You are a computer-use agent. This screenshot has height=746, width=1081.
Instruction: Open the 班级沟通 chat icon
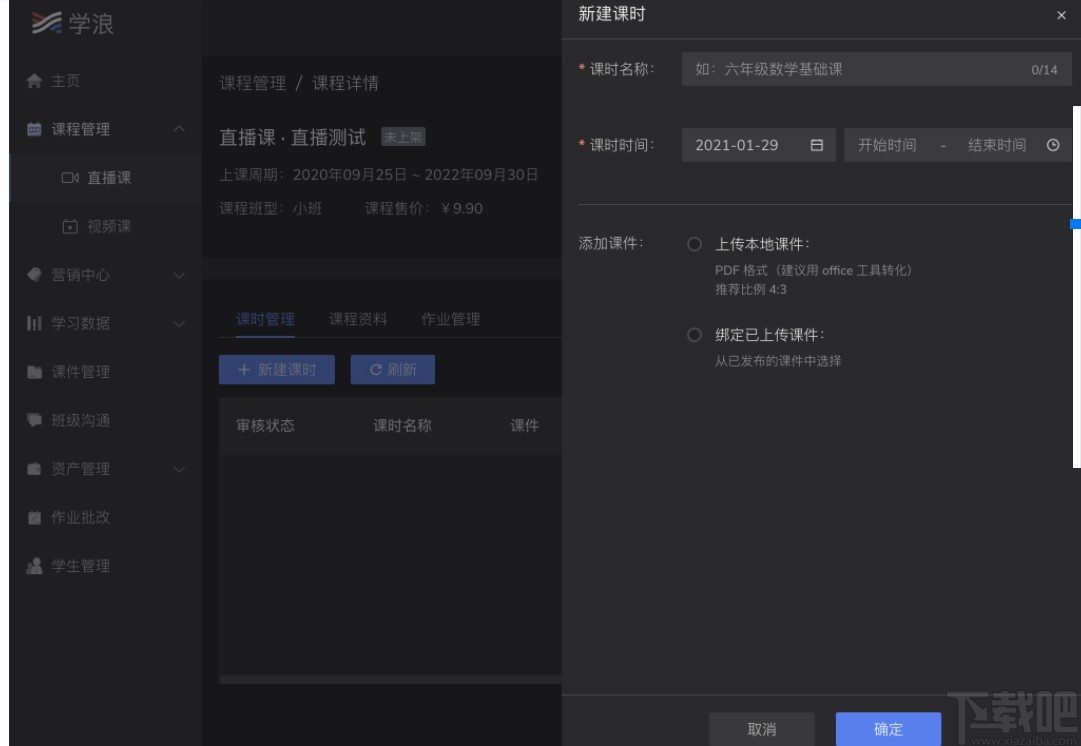(x=31, y=420)
